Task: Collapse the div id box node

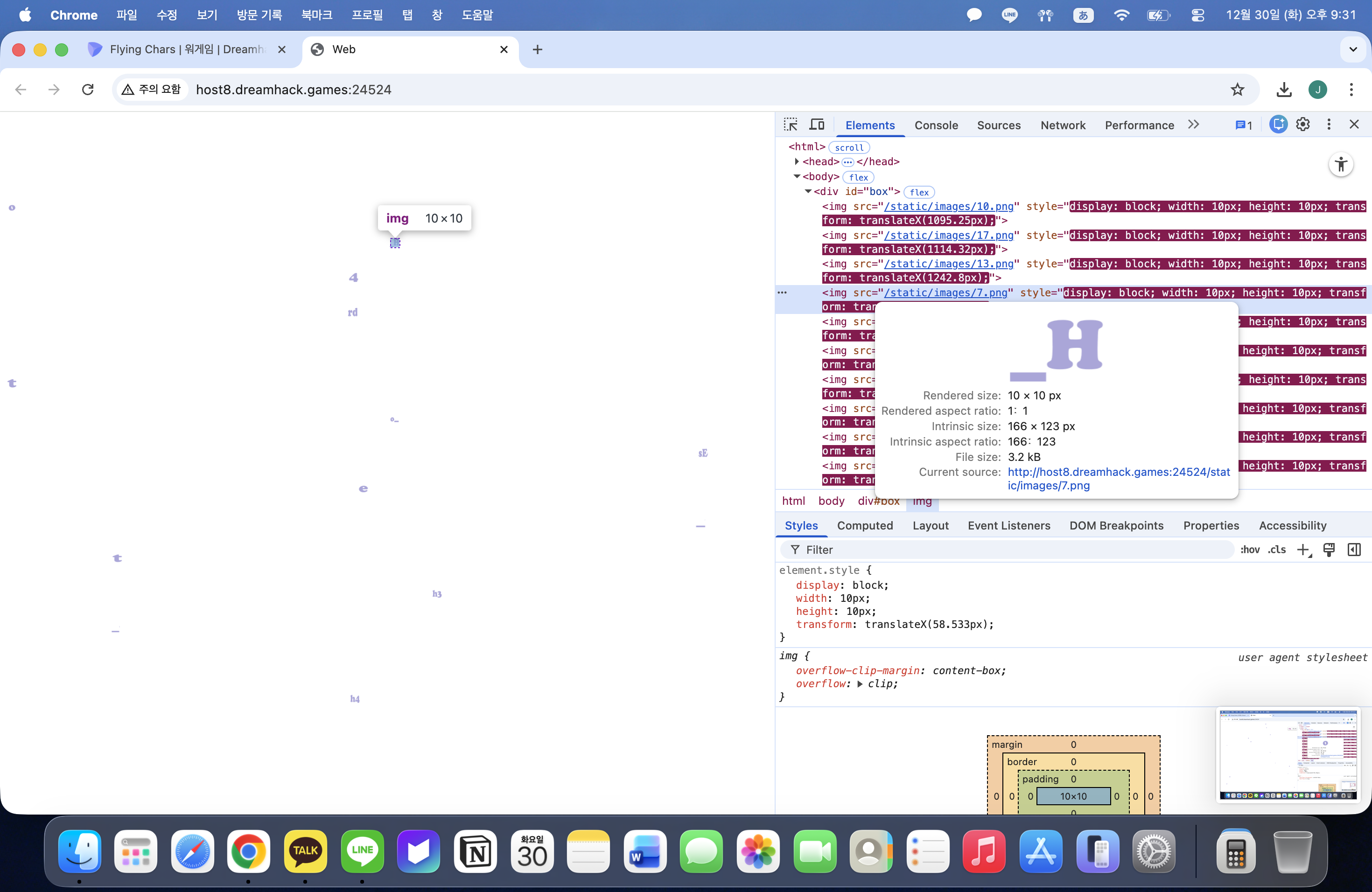Action: tap(808, 192)
